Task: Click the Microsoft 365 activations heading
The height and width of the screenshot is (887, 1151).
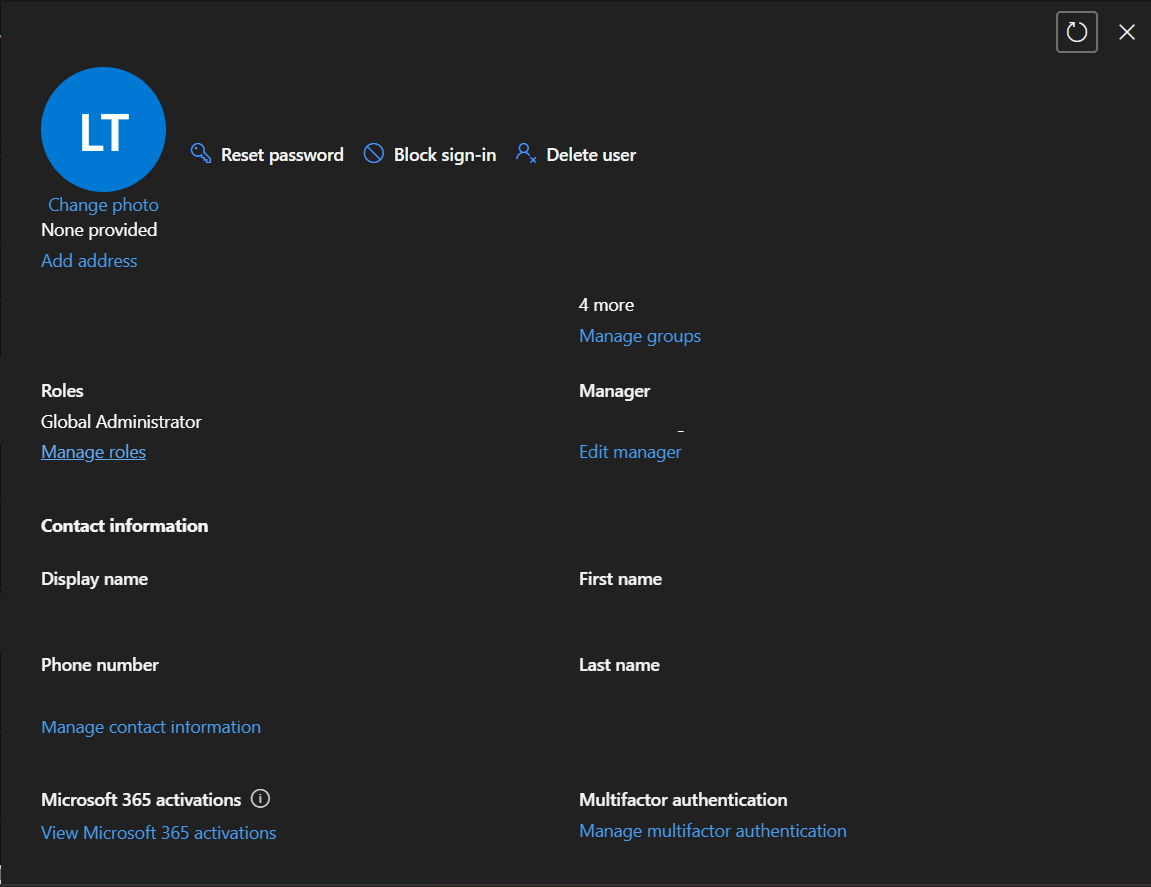Action: 141,800
